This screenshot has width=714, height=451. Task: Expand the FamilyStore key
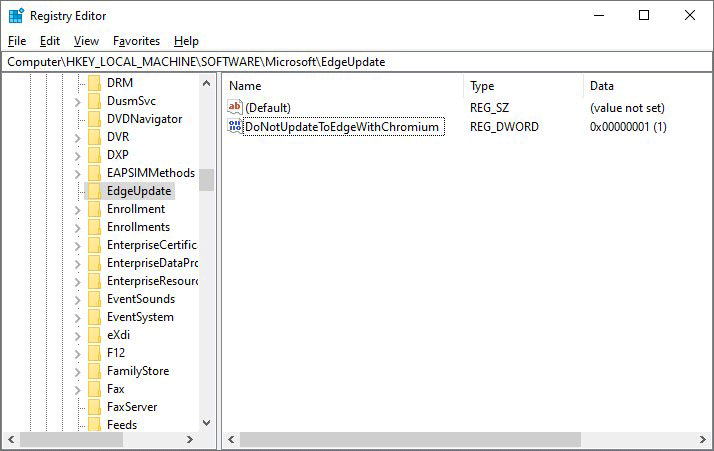click(x=77, y=372)
